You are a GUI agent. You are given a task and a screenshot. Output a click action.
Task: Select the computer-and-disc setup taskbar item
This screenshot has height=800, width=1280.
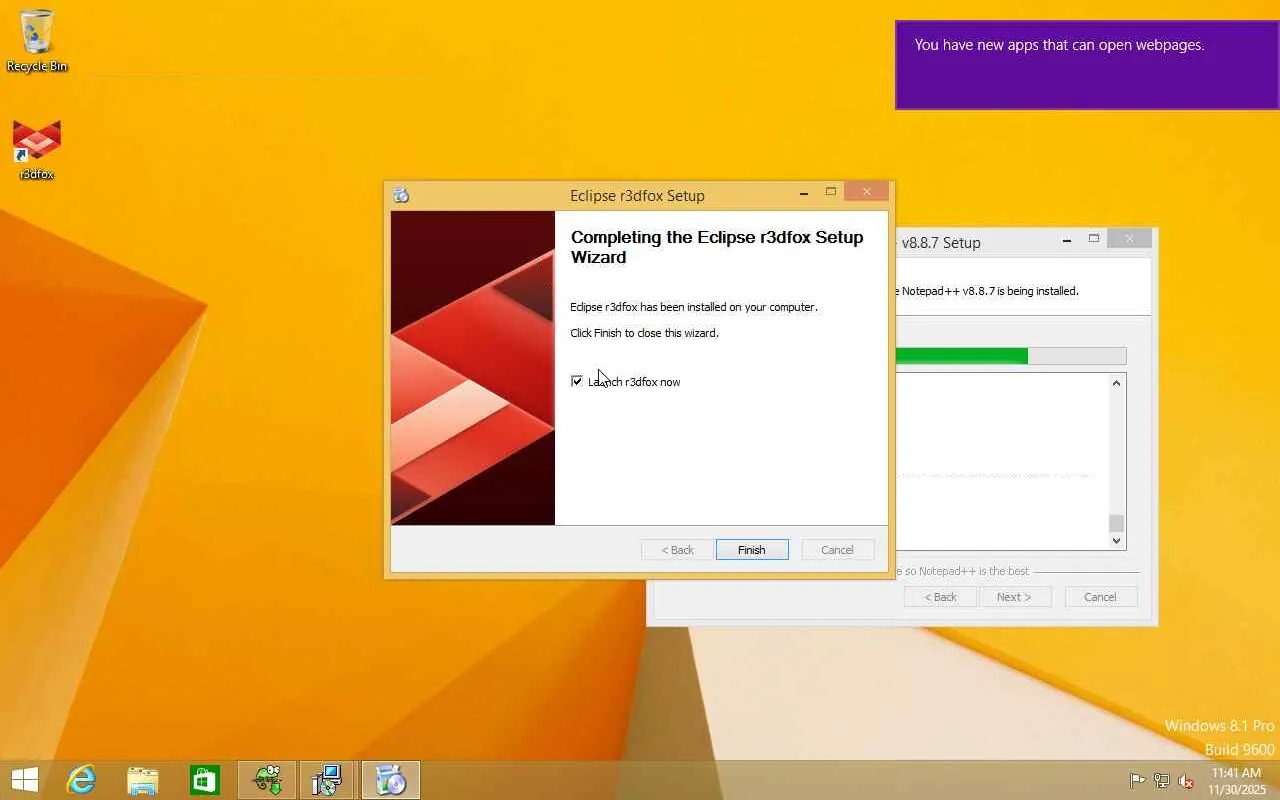coord(328,780)
